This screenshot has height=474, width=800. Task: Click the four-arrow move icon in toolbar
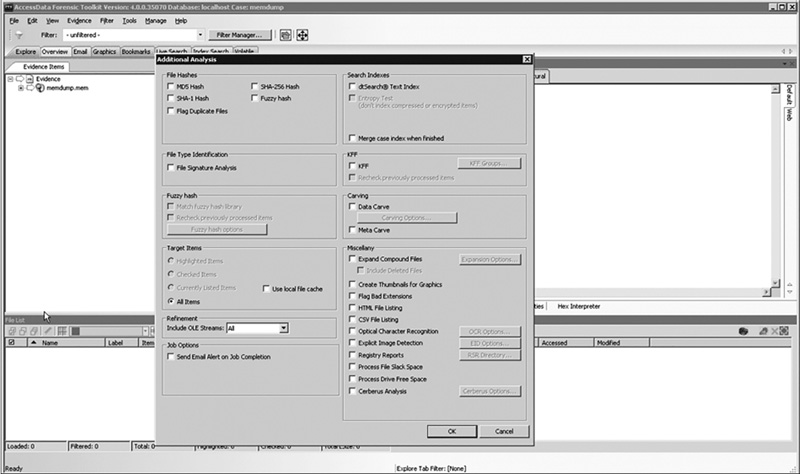click(303, 35)
